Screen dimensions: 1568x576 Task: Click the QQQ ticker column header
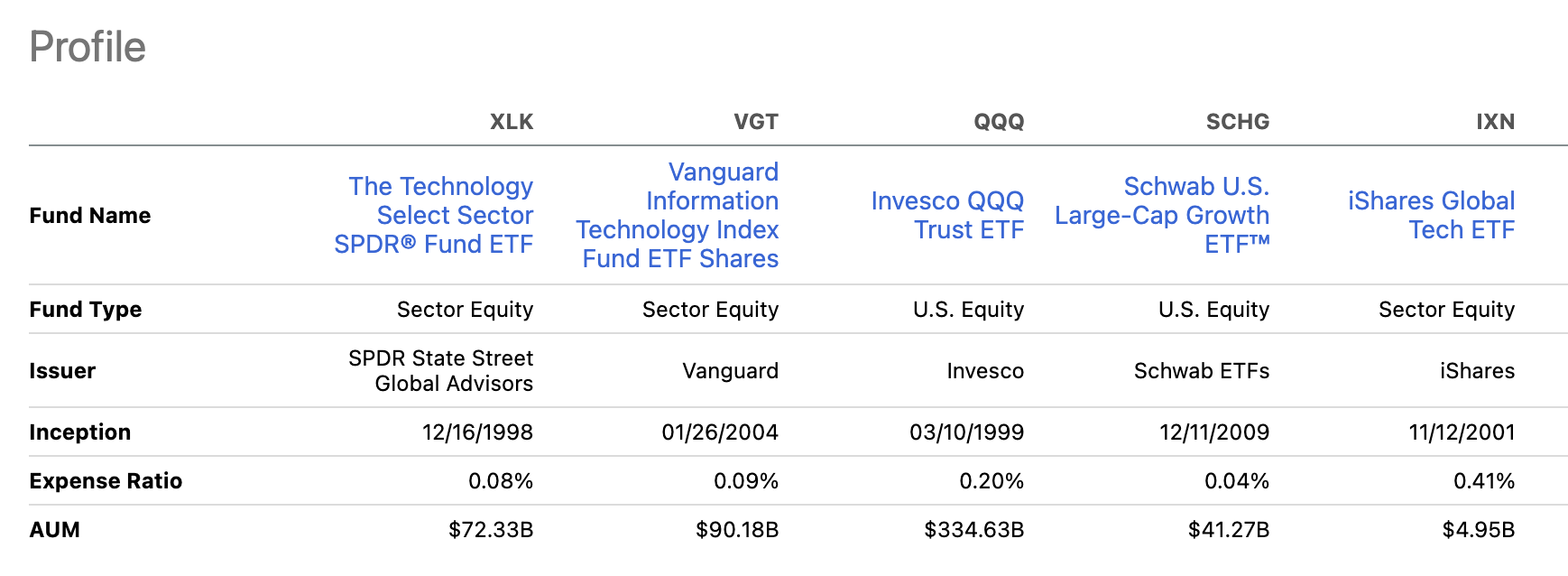coord(999,122)
